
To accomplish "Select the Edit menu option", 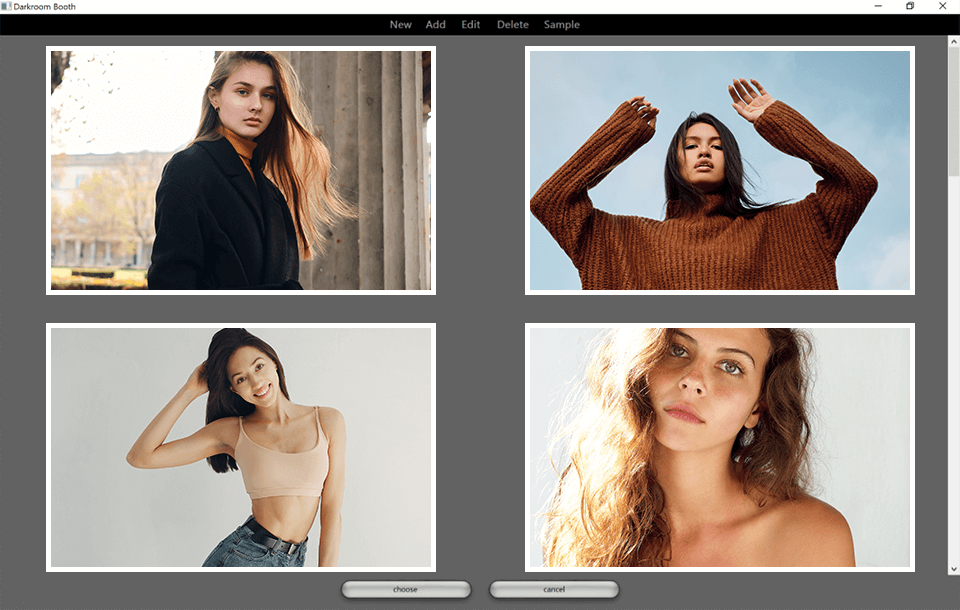I will click(x=471, y=25).
